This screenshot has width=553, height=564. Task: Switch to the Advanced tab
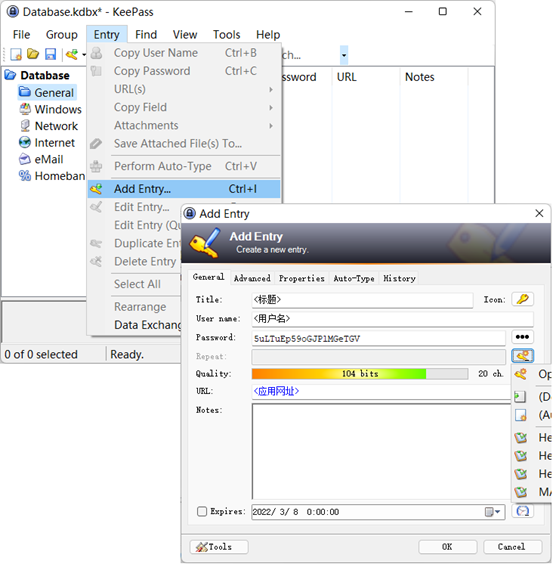[252, 278]
